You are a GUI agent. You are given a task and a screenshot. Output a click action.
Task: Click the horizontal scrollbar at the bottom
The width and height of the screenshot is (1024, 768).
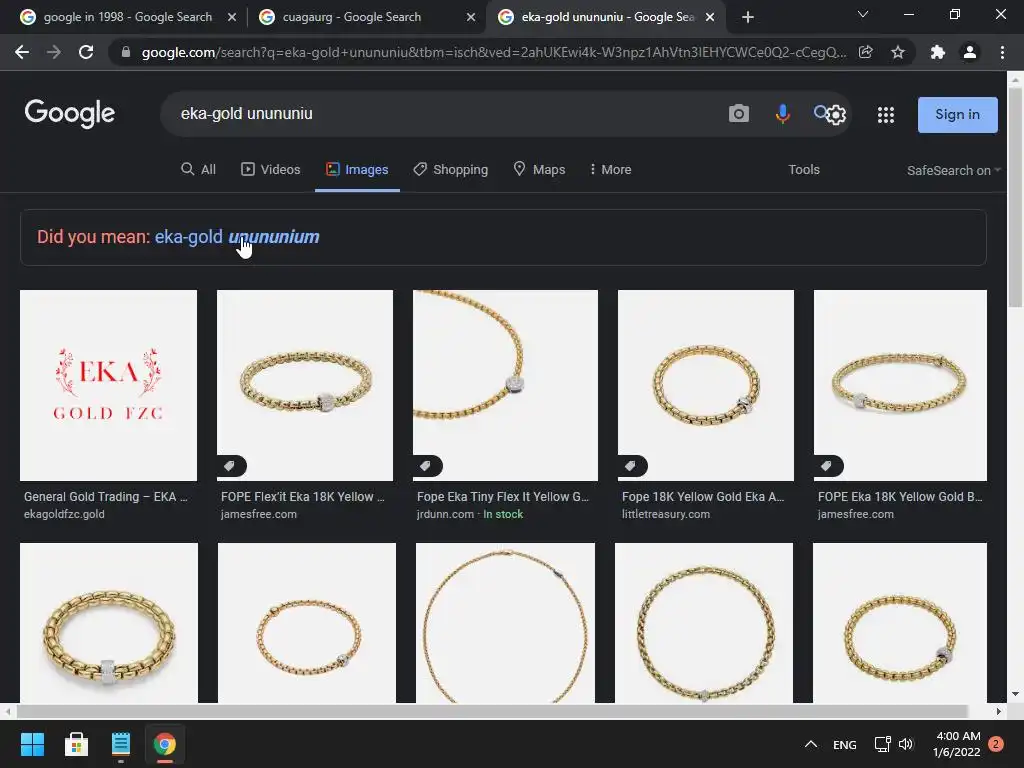[492, 711]
